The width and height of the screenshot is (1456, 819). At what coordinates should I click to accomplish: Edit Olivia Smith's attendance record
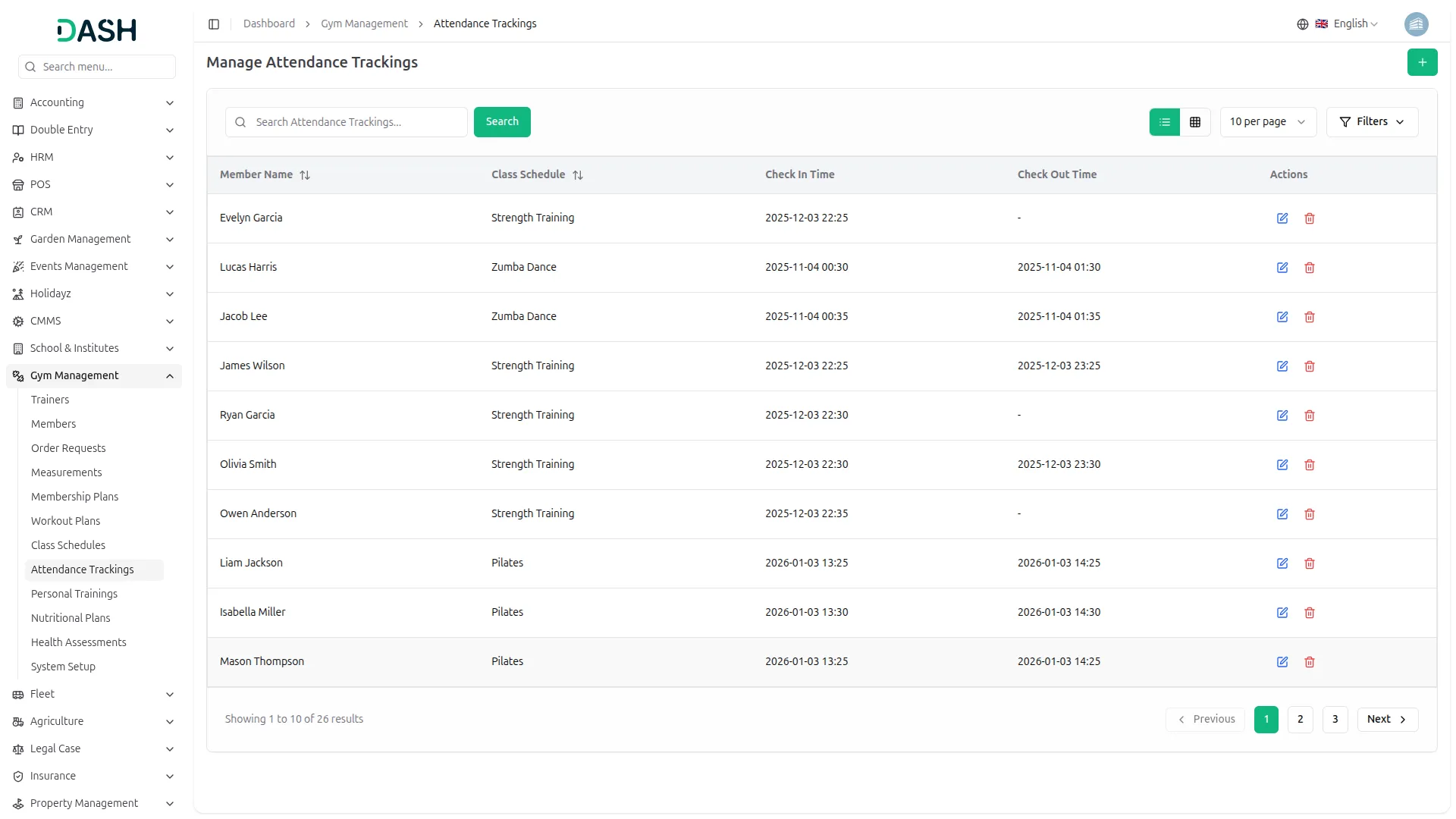[x=1282, y=465]
